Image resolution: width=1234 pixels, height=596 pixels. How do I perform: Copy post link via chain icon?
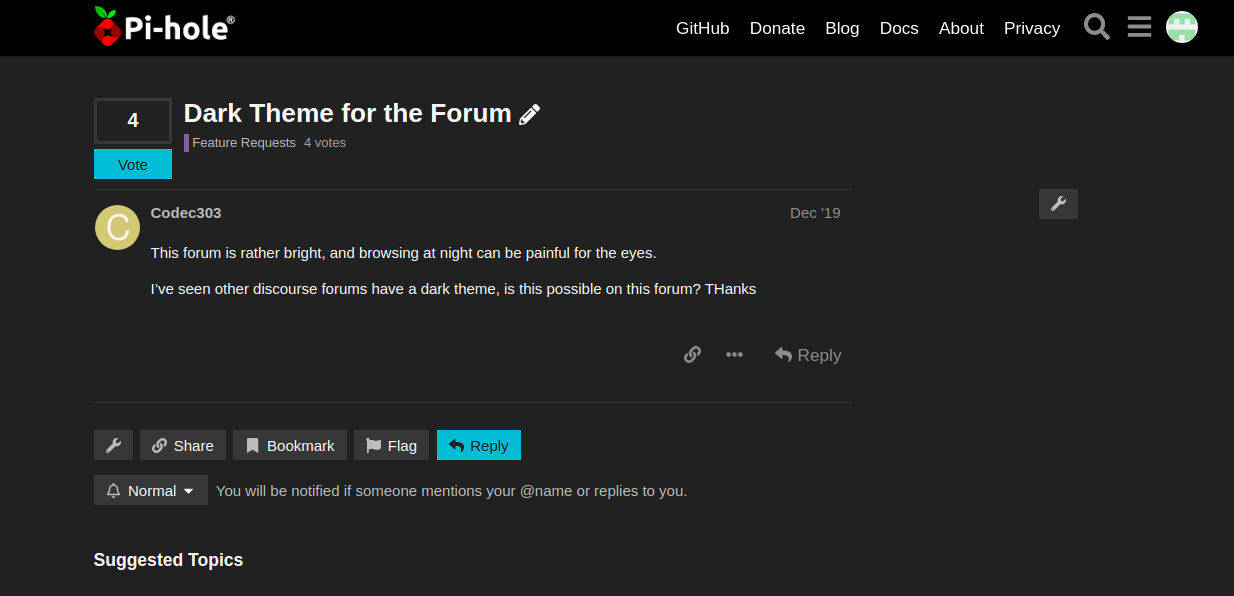(x=692, y=355)
